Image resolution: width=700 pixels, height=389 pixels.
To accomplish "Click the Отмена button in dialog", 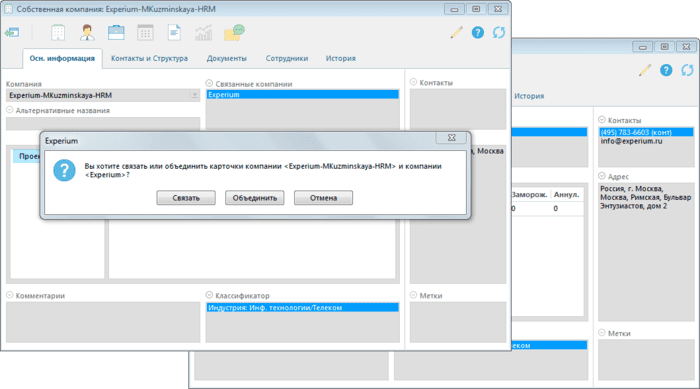I will (323, 198).
